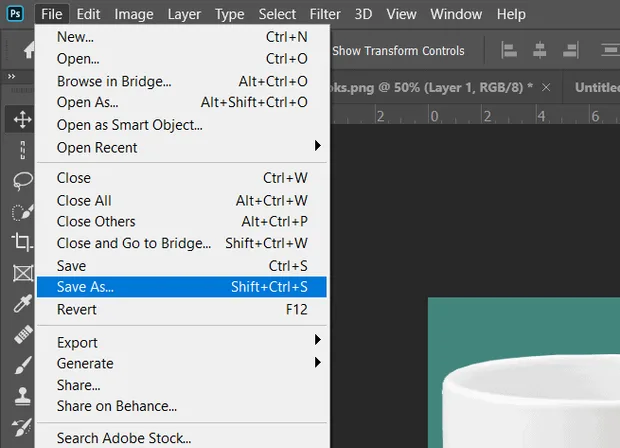Choose Close from File menu
This screenshot has height=448, width=620.
click(x=182, y=178)
